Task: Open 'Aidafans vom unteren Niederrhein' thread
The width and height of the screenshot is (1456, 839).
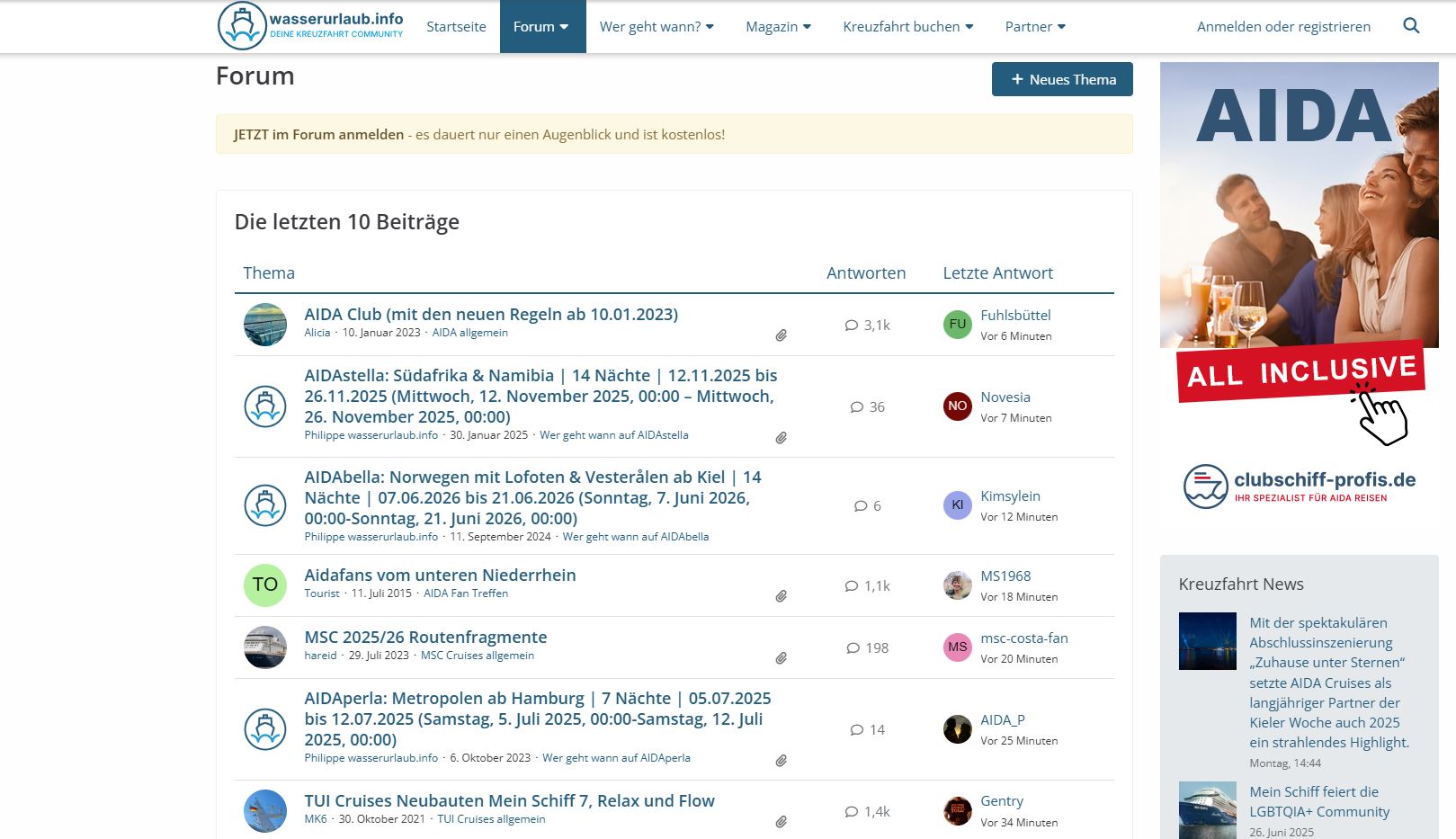Action: coord(440,575)
